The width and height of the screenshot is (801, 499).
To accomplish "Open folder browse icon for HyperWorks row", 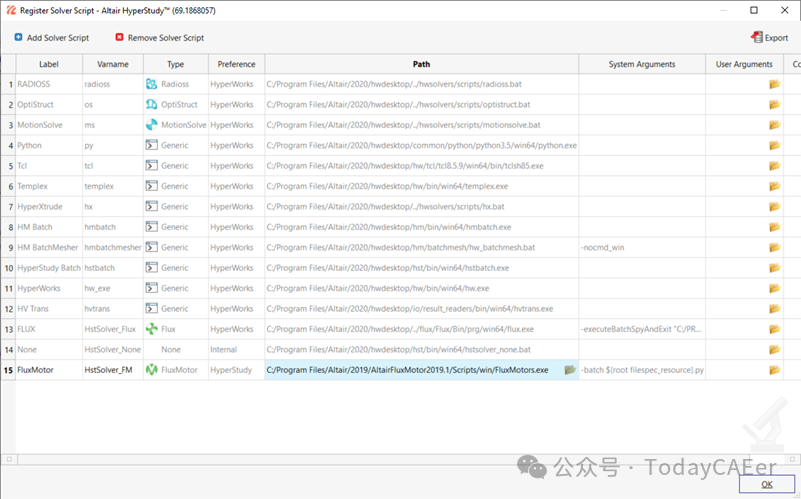I will click(x=774, y=289).
